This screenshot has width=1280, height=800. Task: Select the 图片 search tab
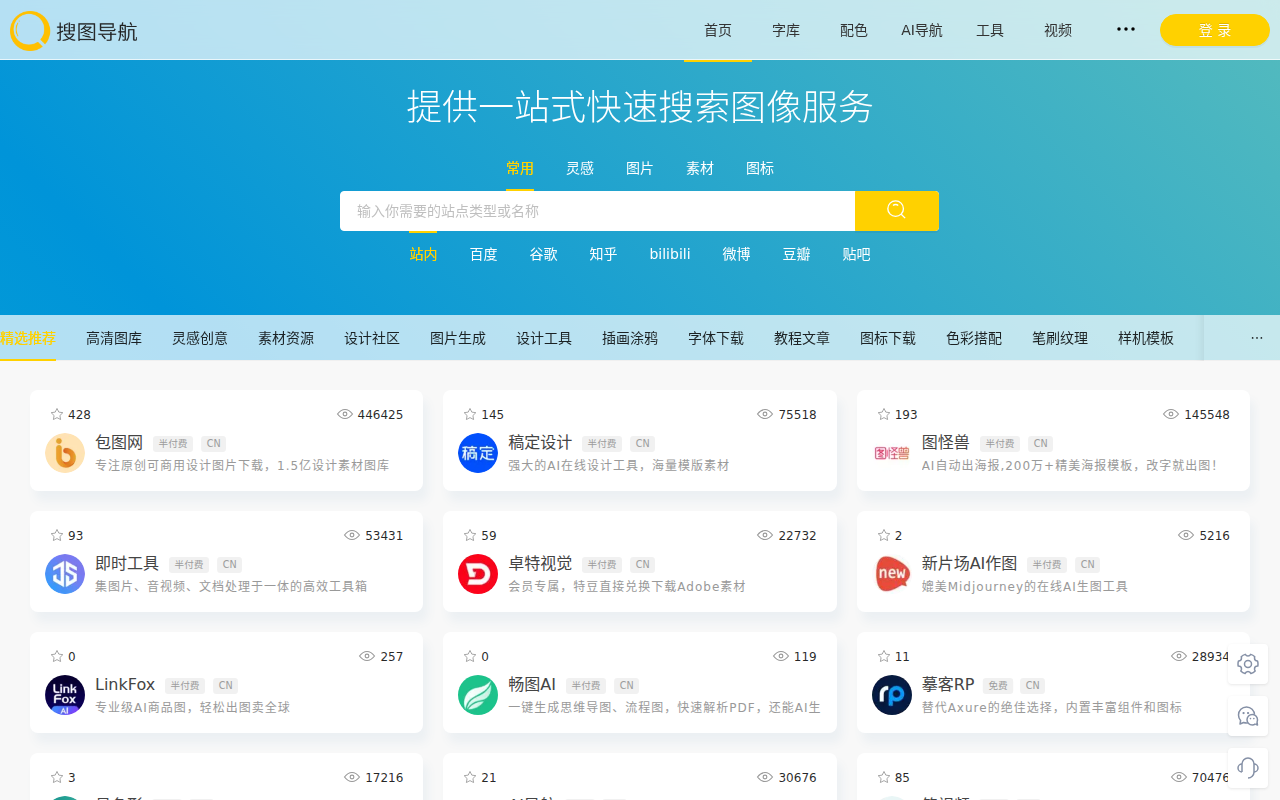click(640, 168)
